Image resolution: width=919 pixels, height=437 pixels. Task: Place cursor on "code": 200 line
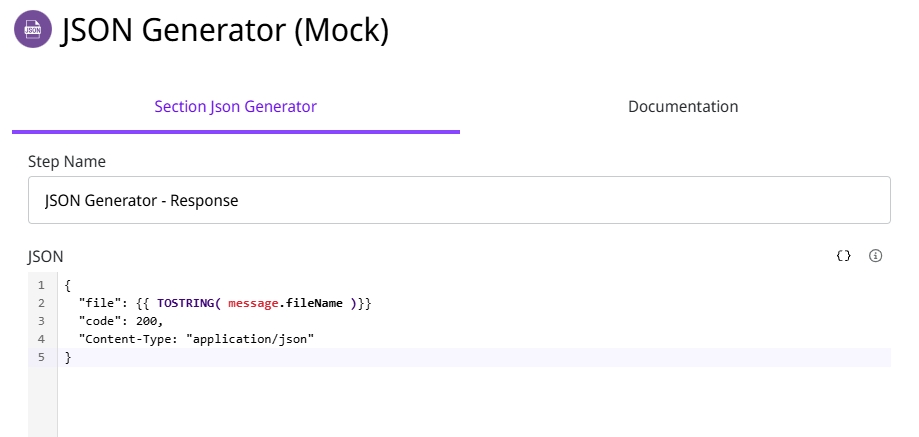(120, 321)
